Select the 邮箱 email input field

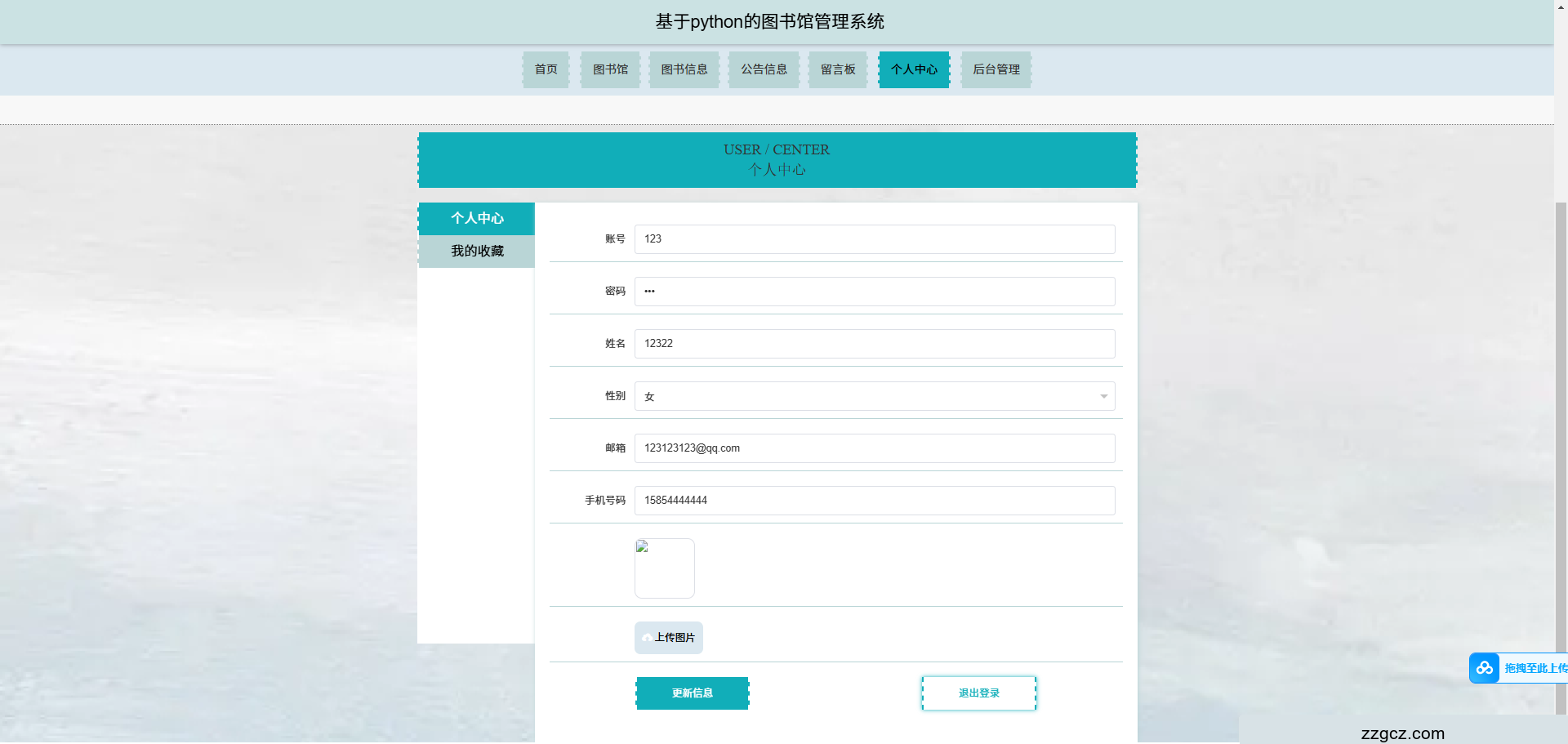[874, 448]
